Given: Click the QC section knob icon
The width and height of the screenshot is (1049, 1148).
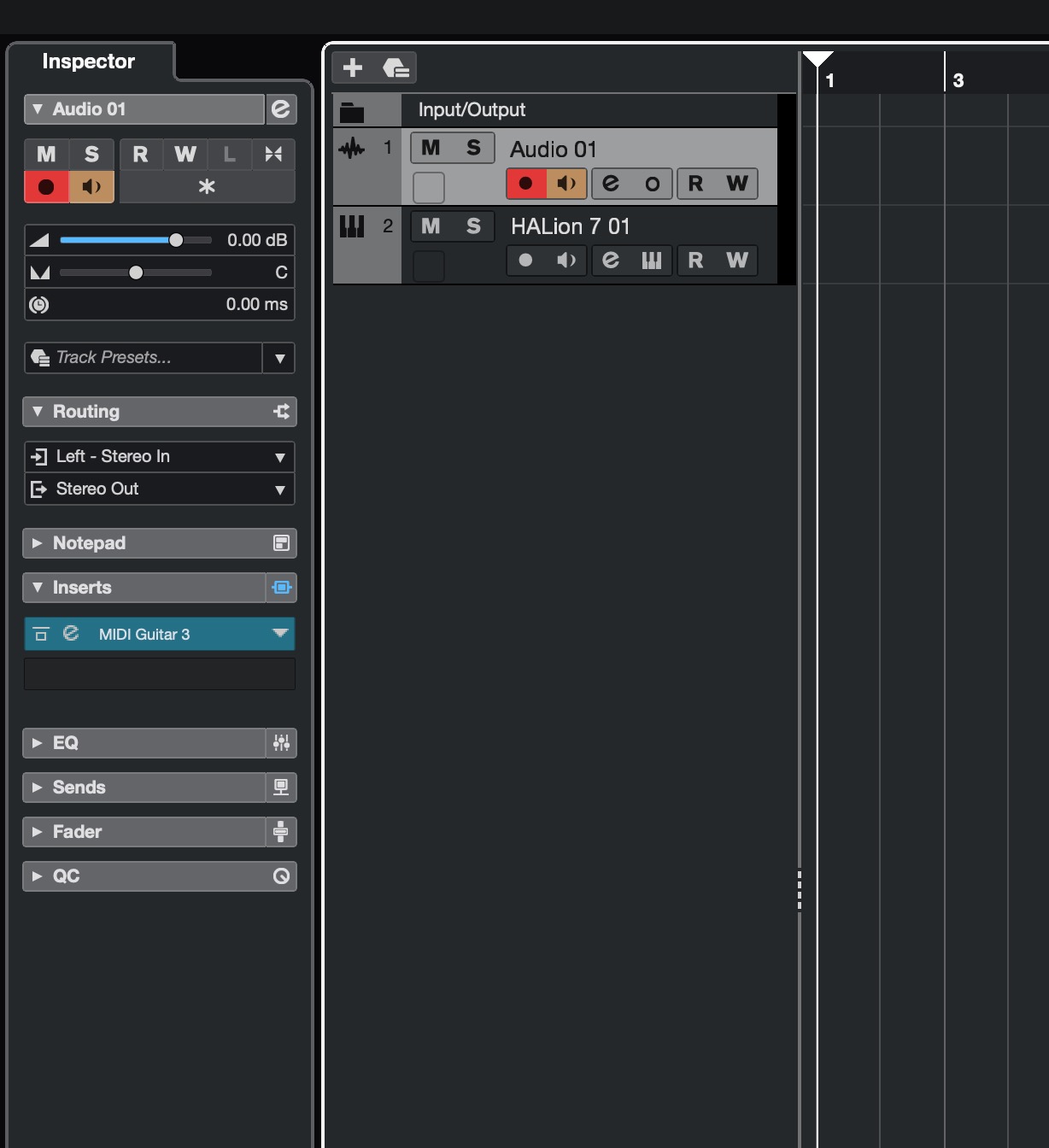Looking at the screenshot, I should pos(281,876).
